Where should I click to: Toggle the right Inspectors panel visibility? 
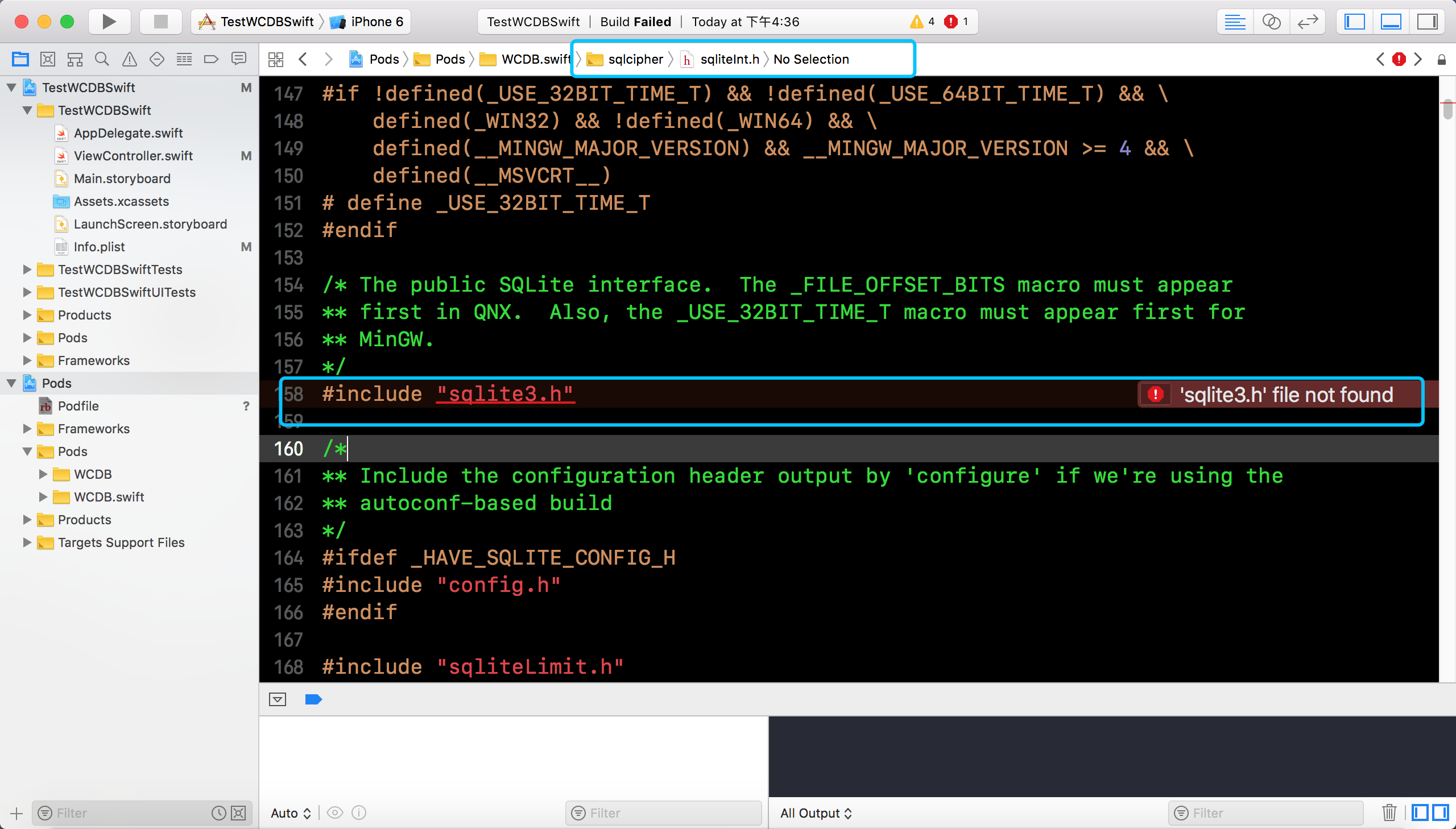(1427, 22)
